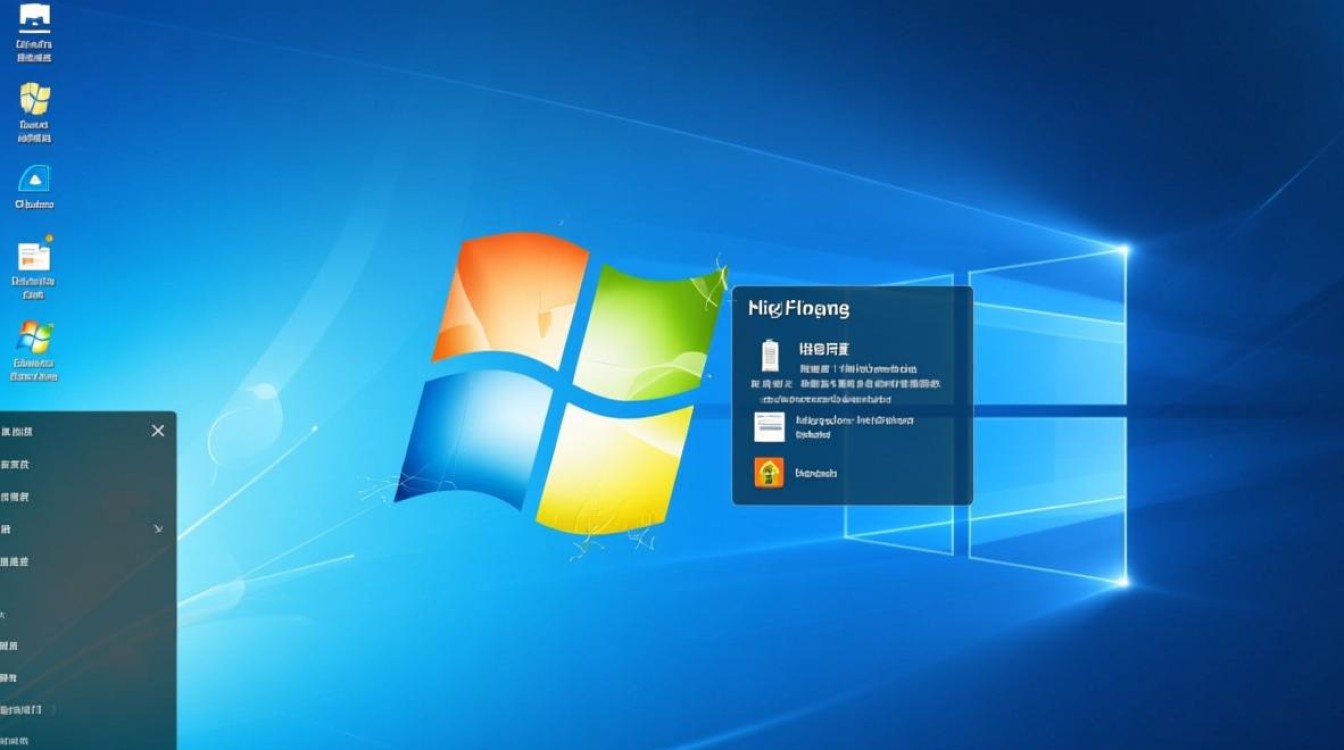Select the second-to-last entry in left panel
This screenshot has width=1344, height=750.
coord(20,709)
